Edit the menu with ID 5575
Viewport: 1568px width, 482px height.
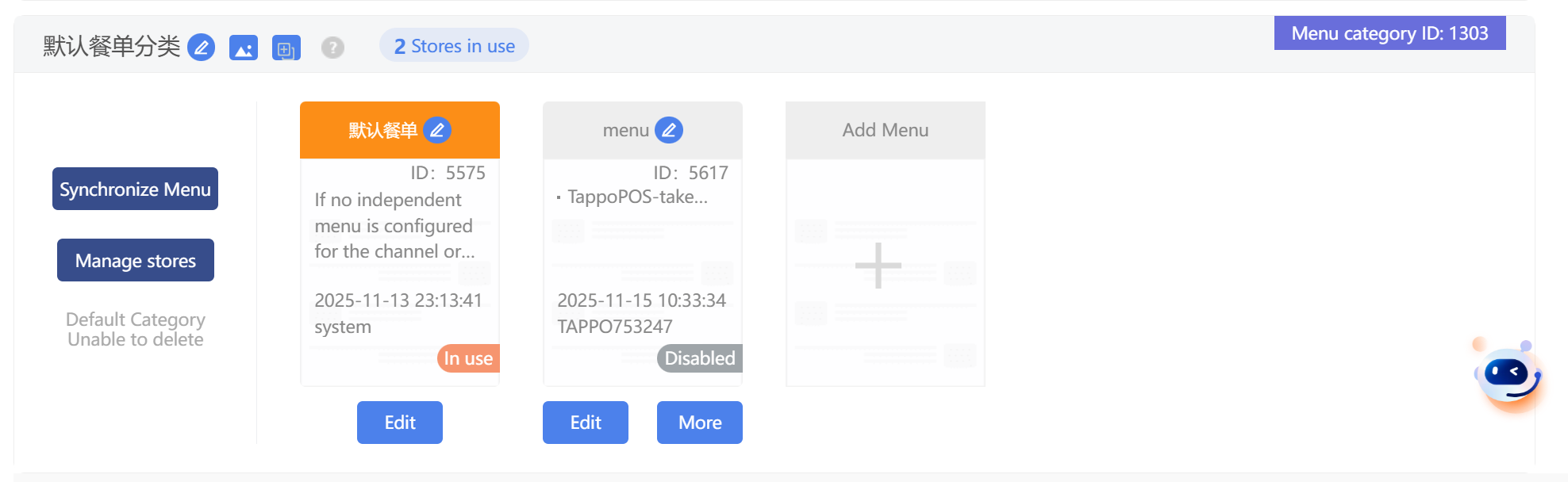point(399,423)
